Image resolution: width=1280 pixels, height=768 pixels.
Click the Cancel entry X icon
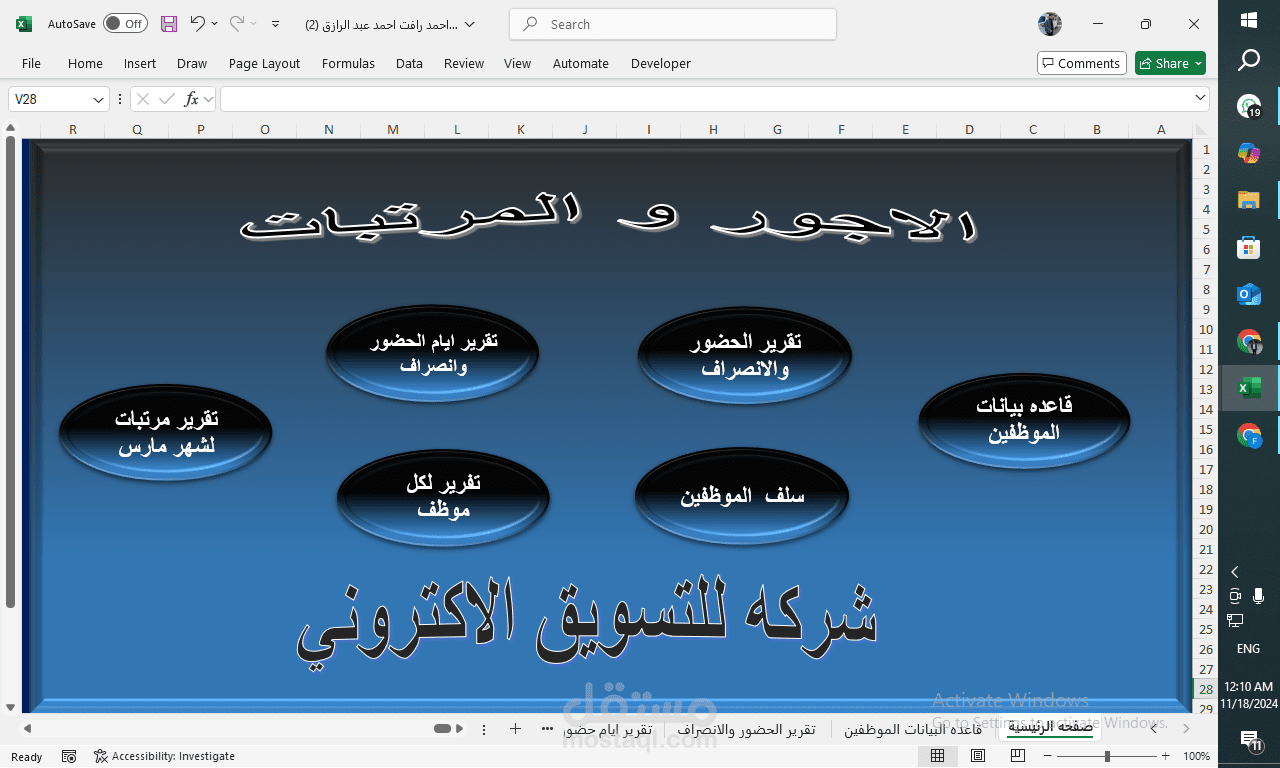(x=143, y=99)
